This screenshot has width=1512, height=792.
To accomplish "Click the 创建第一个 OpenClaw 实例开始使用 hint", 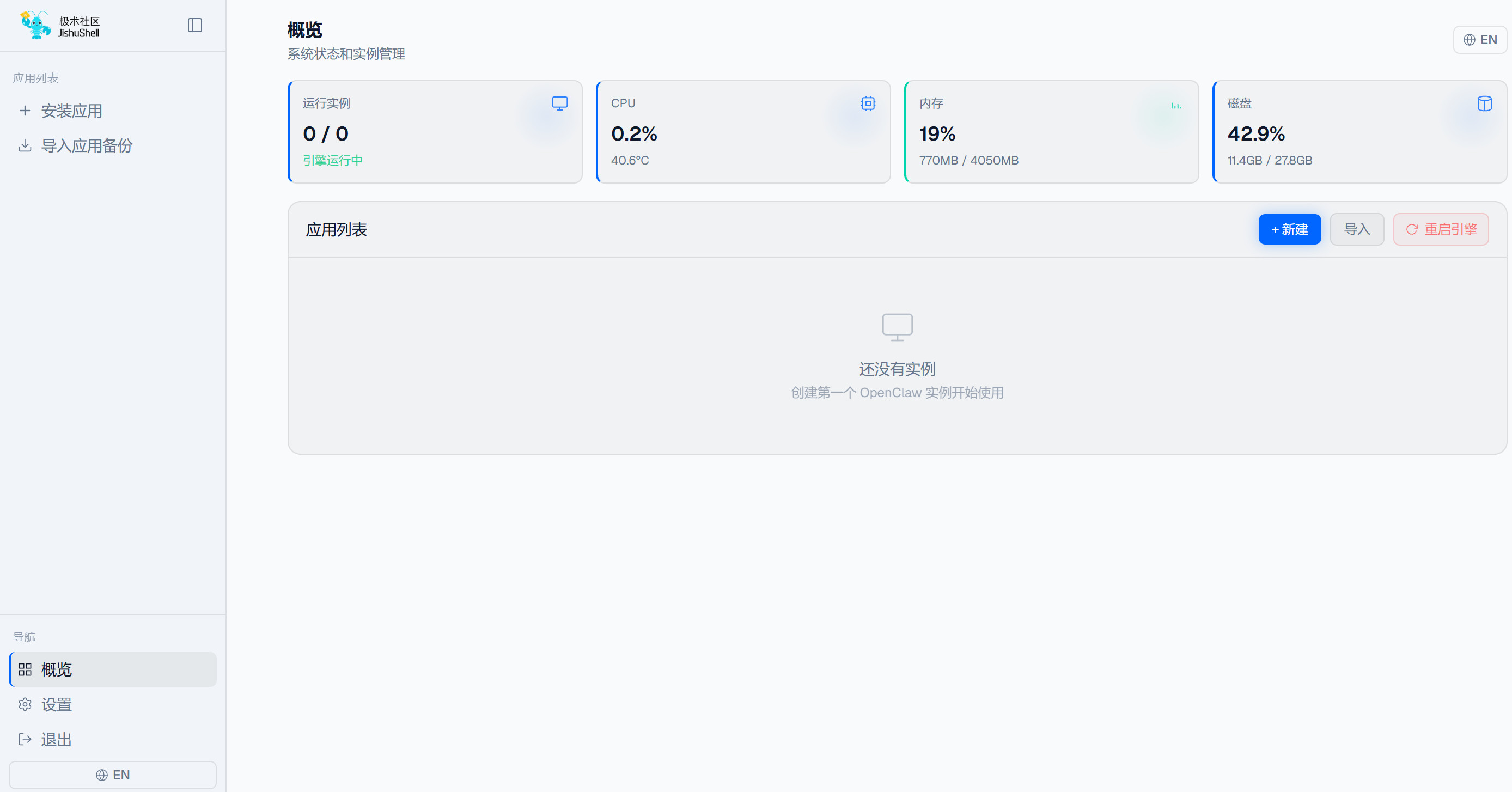I will point(898,393).
